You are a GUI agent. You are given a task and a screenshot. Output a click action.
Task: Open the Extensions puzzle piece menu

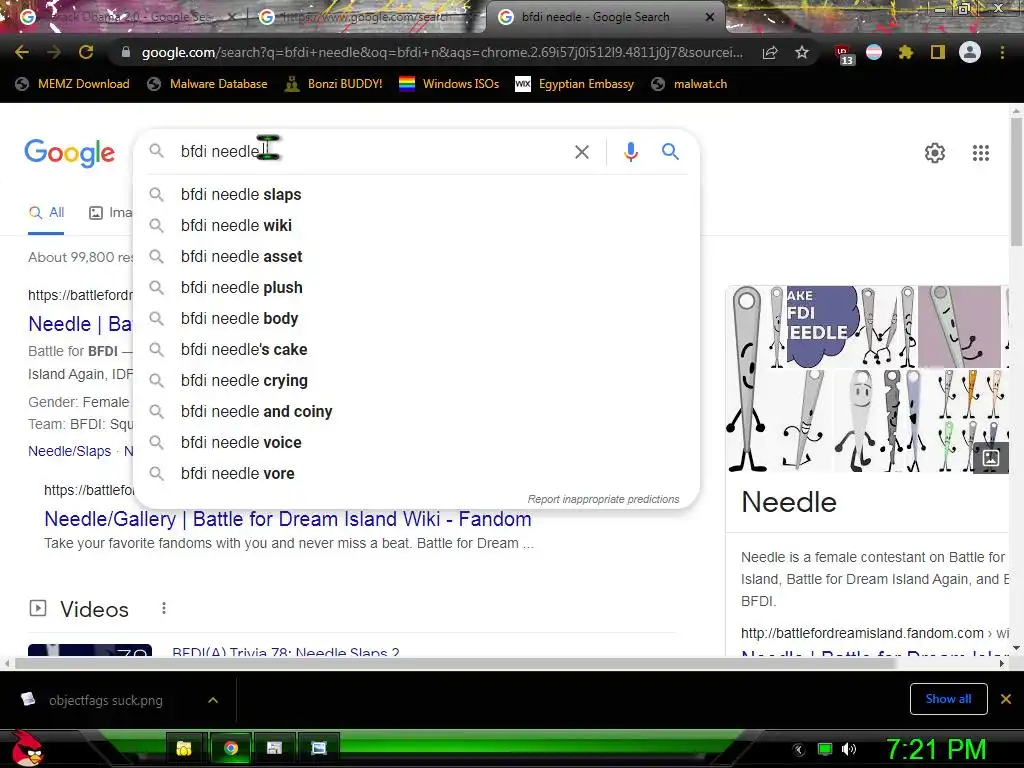906,52
